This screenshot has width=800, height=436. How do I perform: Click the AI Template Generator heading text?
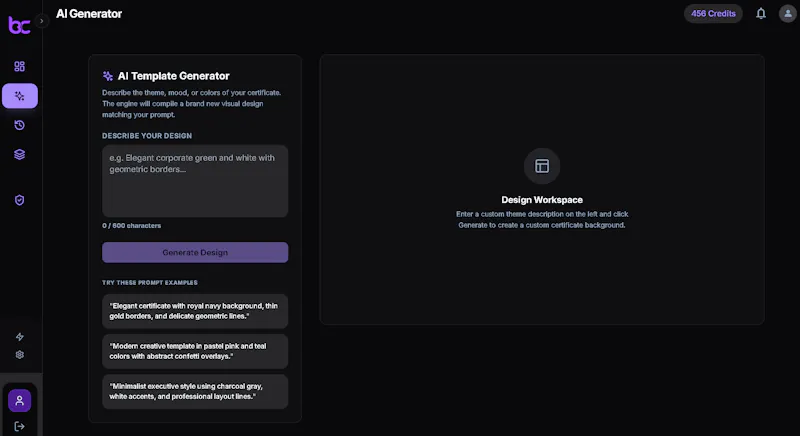(173, 76)
